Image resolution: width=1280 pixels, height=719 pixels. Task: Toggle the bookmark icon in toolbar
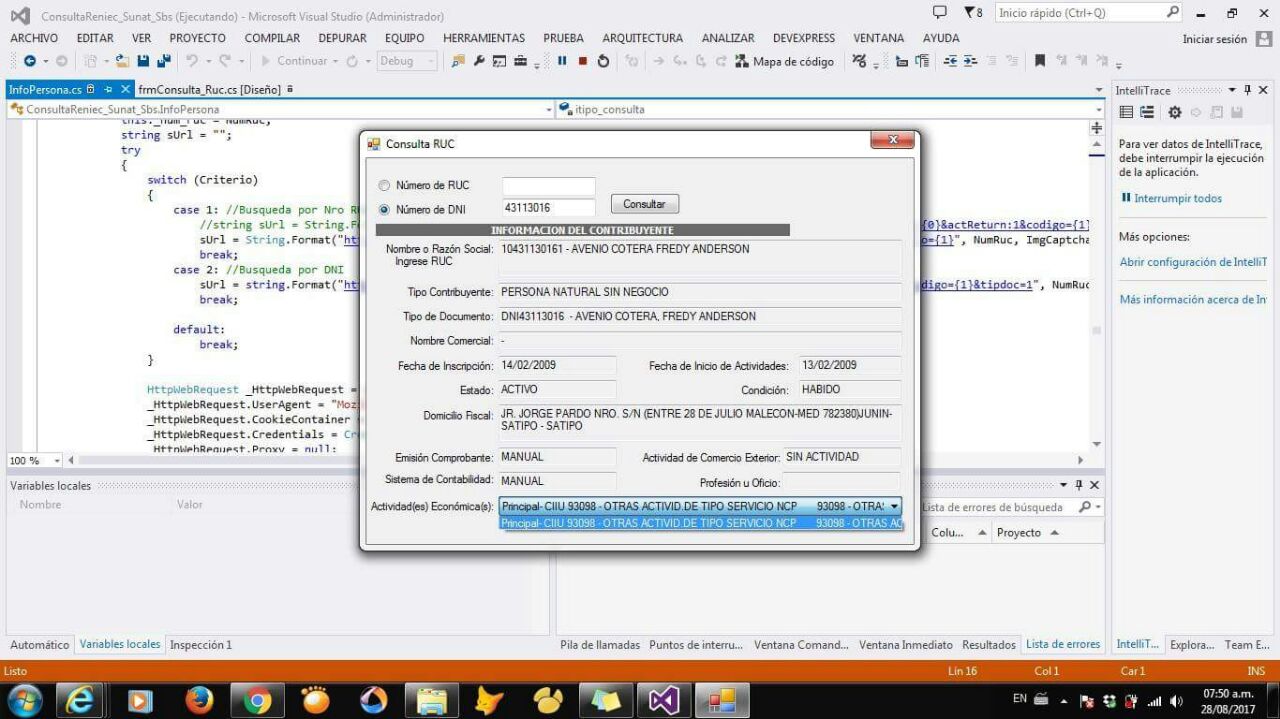(1040, 61)
